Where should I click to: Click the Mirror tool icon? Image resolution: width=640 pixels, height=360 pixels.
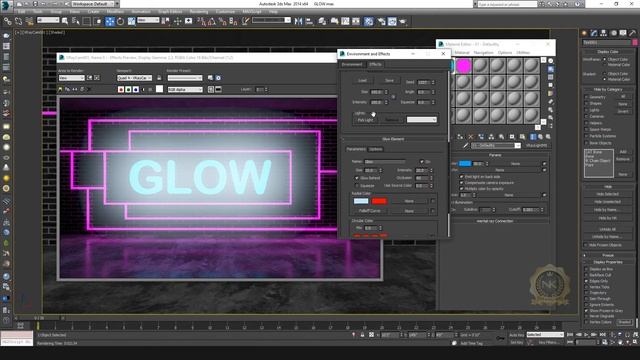(298, 21)
